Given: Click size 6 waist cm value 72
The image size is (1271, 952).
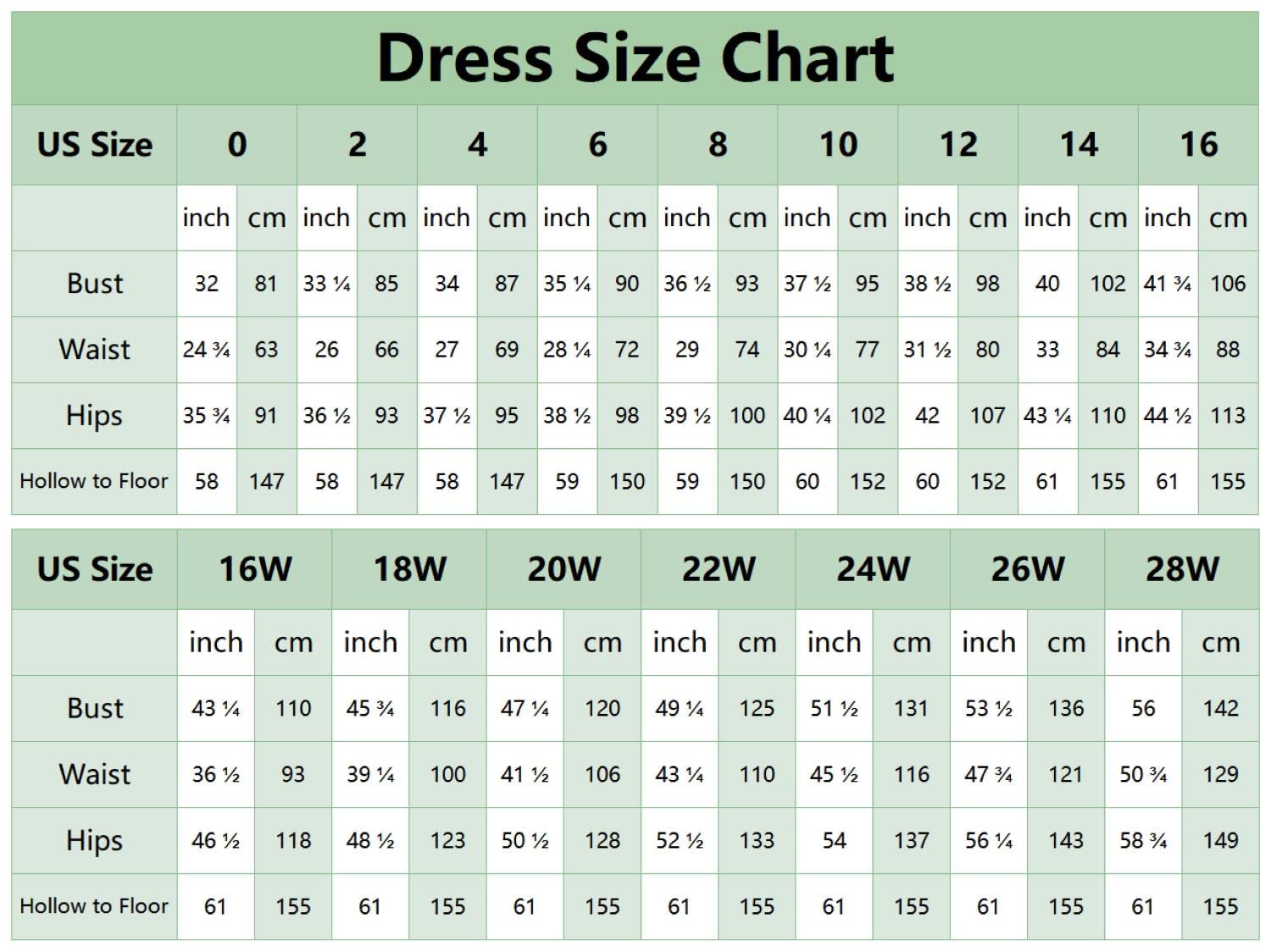Looking at the screenshot, I should (627, 350).
